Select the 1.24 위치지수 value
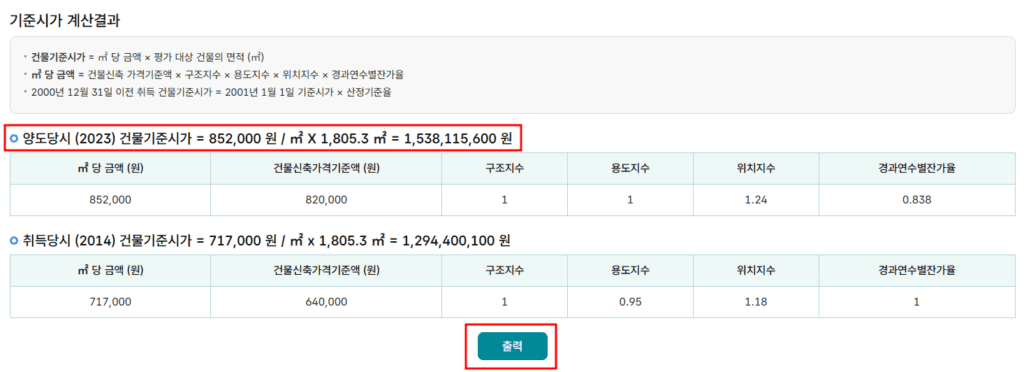This screenshot has height=372, width=1024. click(756, 200)
